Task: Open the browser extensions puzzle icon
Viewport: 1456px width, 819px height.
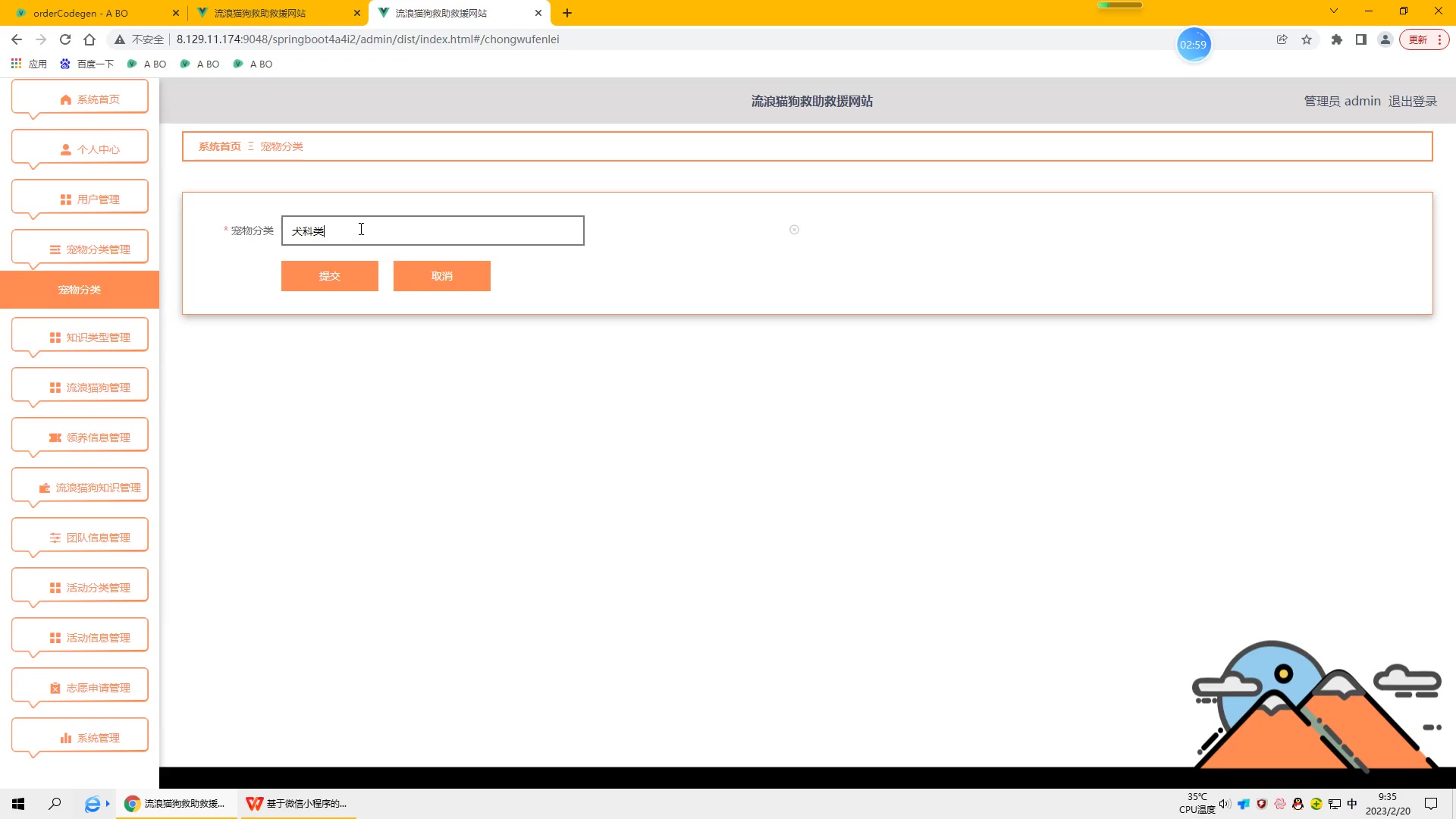Action: [1336, 39]
